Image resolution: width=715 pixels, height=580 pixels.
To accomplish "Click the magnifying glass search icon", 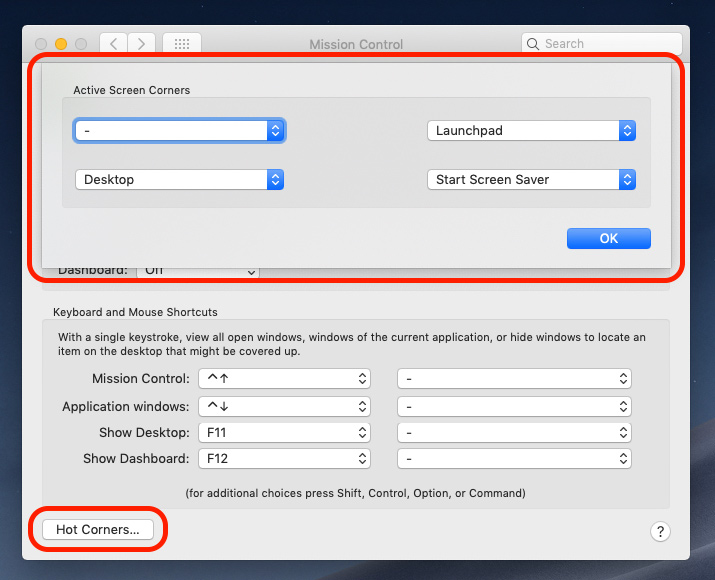I will 533,44.
